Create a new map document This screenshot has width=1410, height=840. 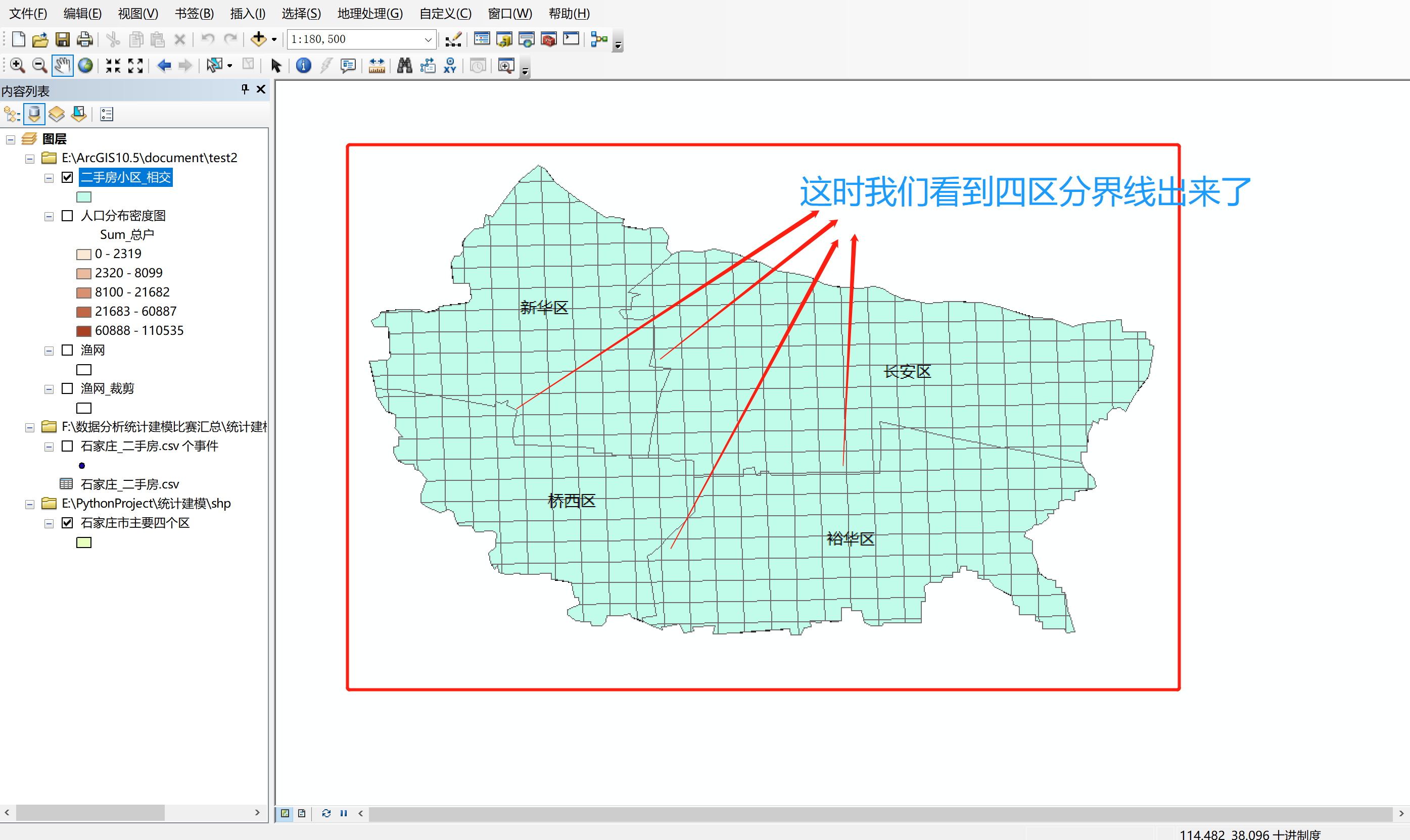point(18,39)
